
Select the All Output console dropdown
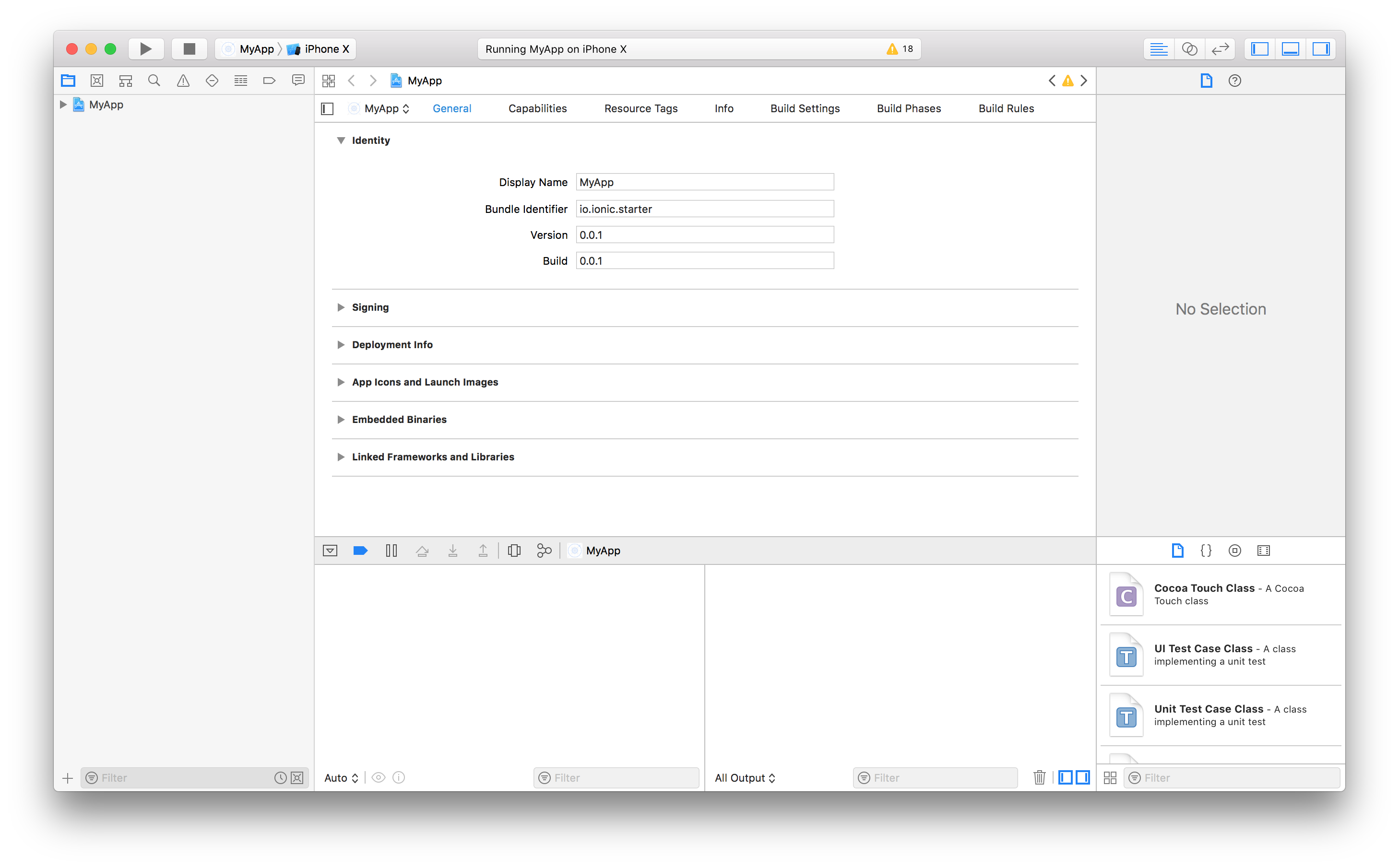(x=745, y=777)
